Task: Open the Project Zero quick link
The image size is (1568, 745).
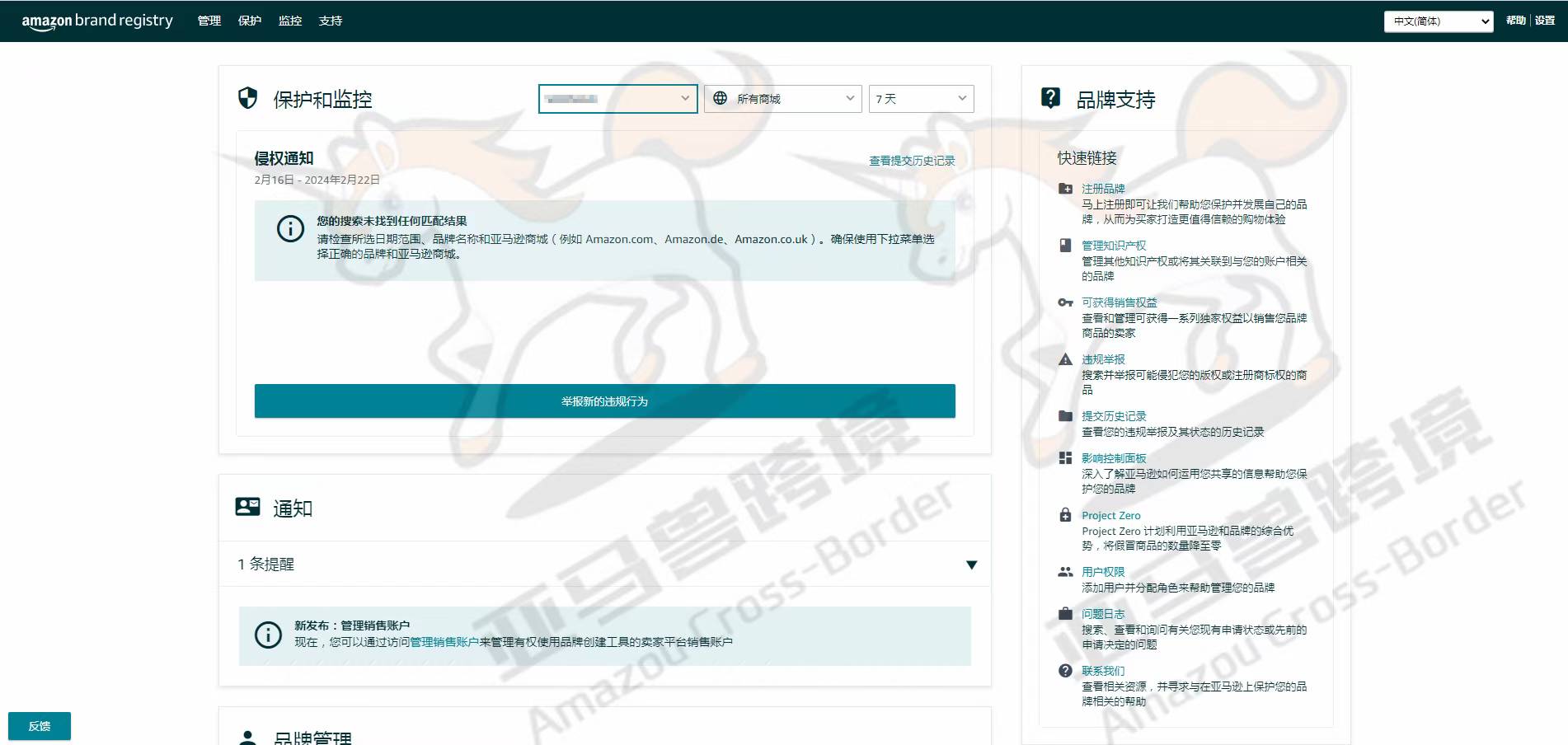Action: (1111, 516)
